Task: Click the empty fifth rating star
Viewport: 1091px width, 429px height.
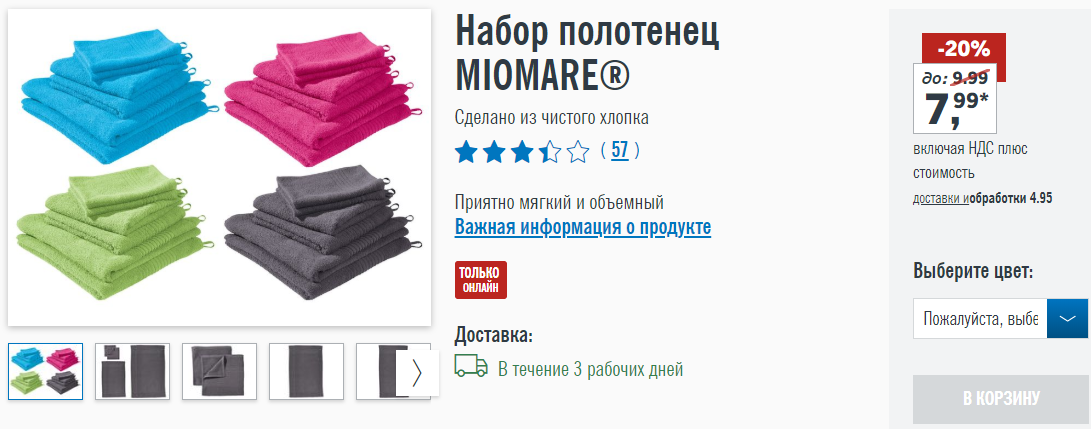Action: [x=578, y=152]
